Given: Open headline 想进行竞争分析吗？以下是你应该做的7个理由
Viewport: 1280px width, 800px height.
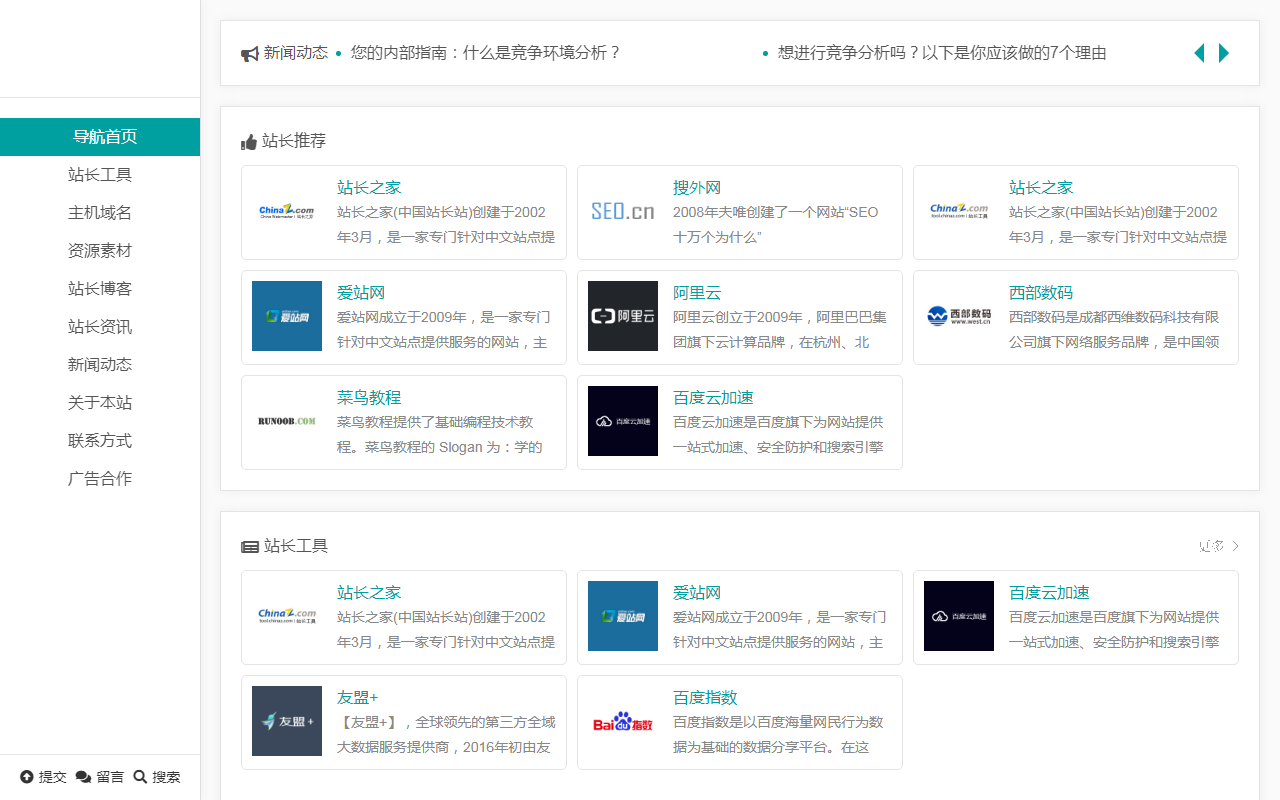Looking at the screenshot, I should [942, 53].
